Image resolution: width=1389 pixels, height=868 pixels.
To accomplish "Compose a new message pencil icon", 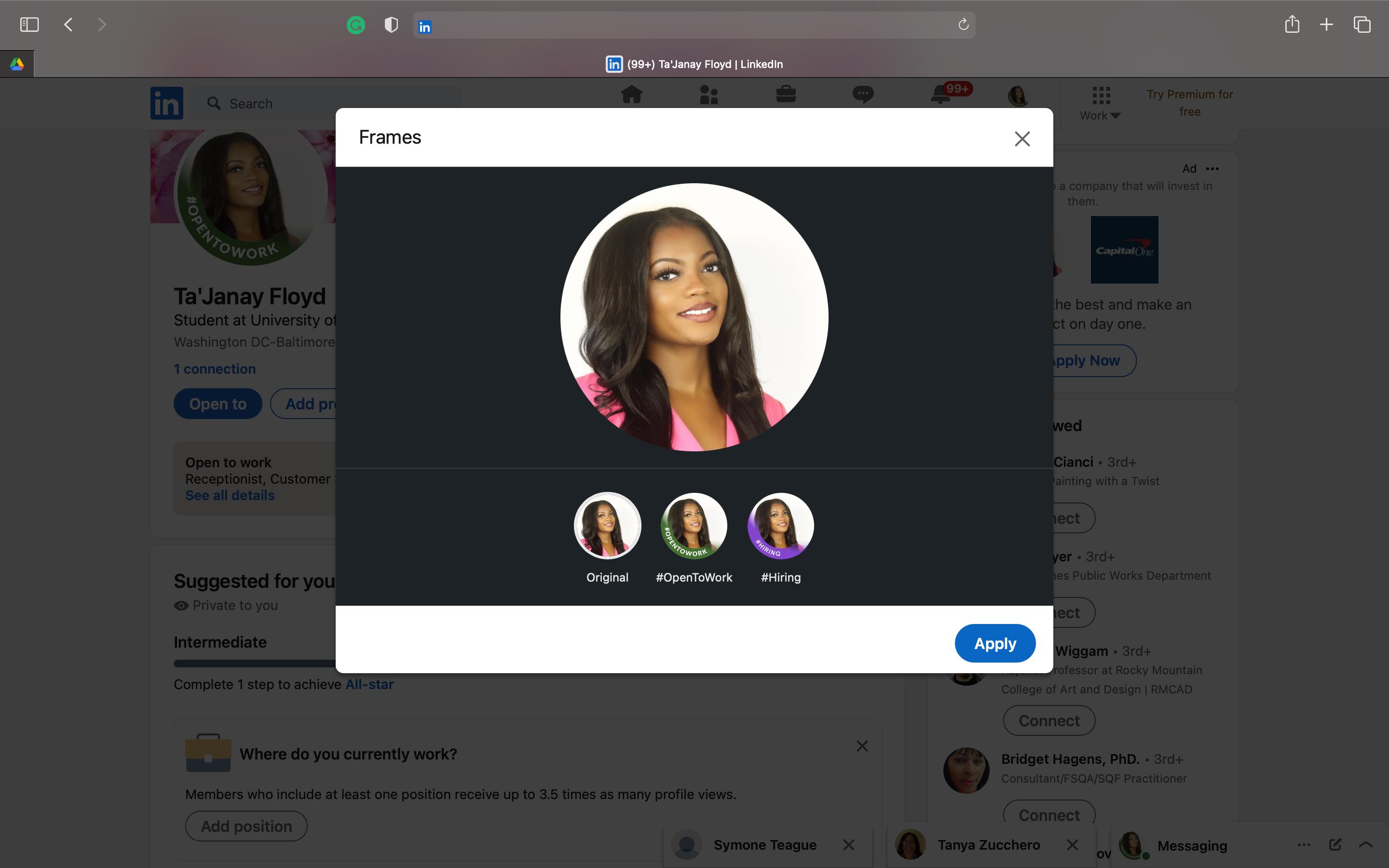I will tap(1335, 844).
